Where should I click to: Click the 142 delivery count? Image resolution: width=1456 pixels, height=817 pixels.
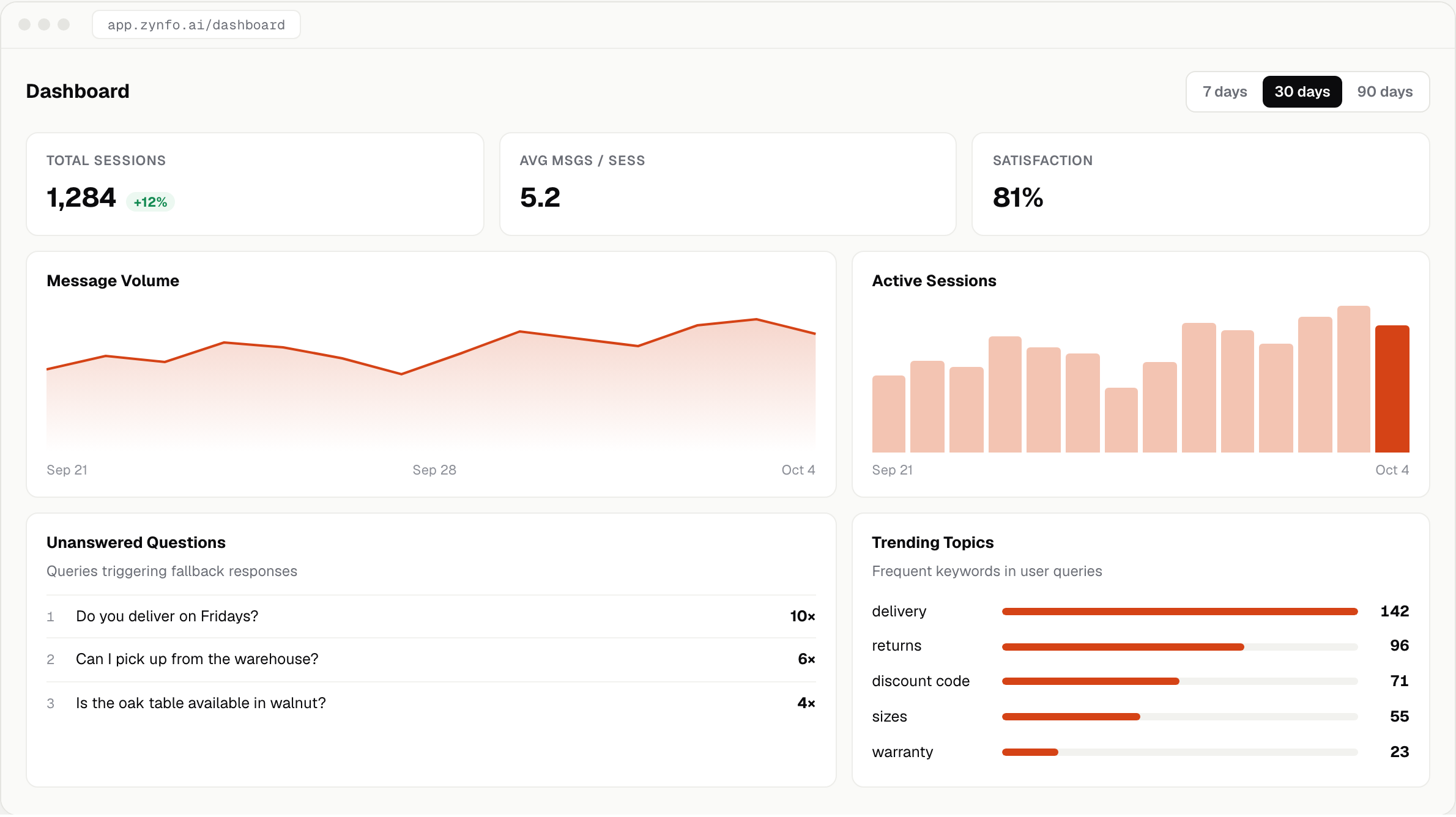[1394, 612]
